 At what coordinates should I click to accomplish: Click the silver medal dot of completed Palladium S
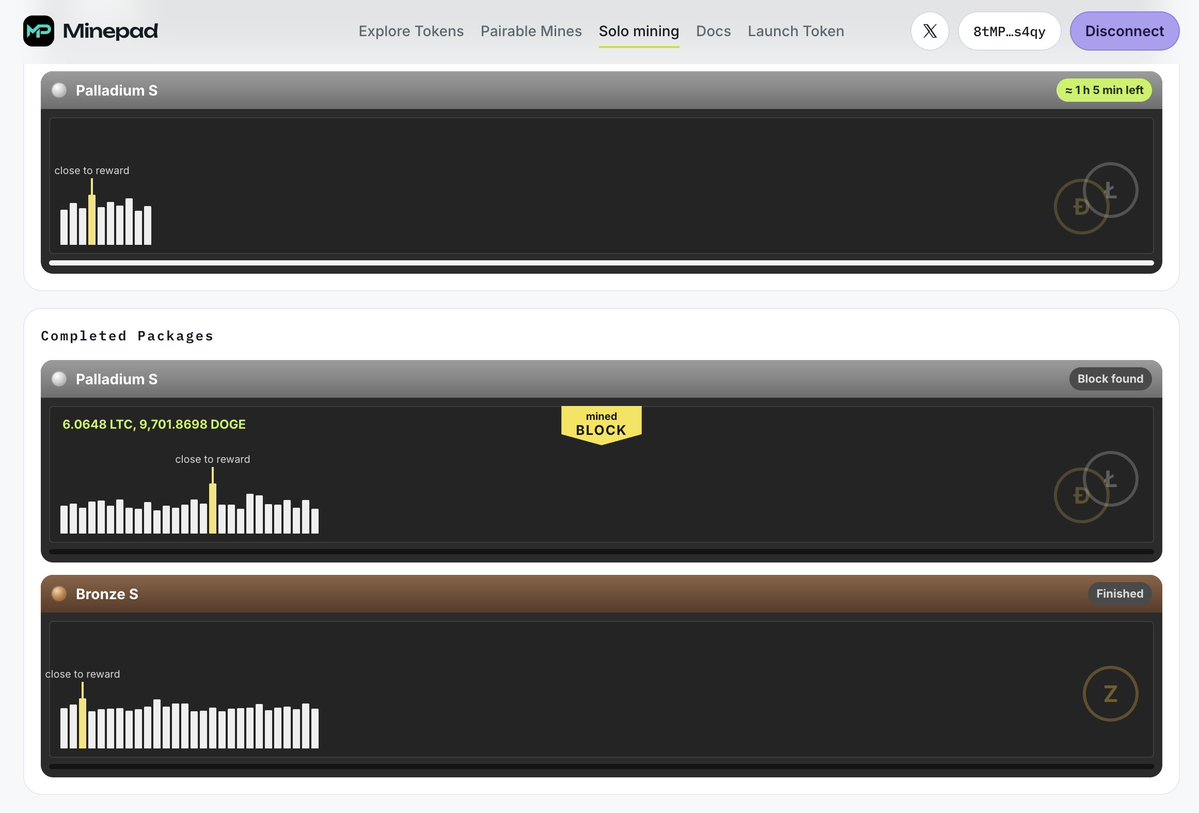tap(59, 379)
